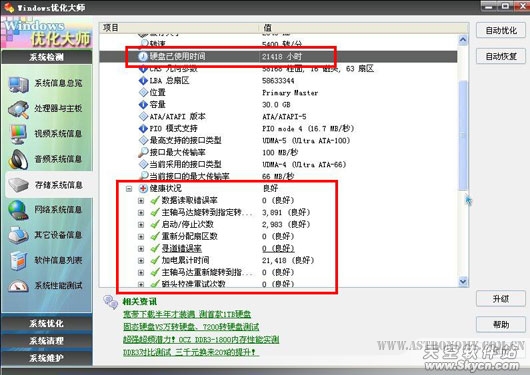Open 系统信息总览 computer icon
The width and height of the screenshot is (530, 375).
click(x=18, y=84)
